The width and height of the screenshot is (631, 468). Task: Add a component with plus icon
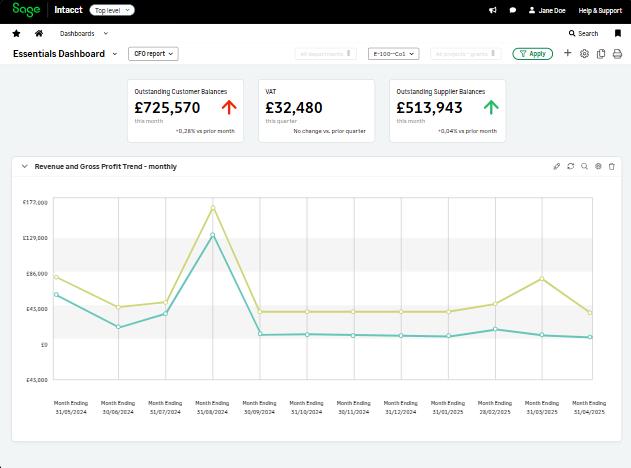coord(567,53)
